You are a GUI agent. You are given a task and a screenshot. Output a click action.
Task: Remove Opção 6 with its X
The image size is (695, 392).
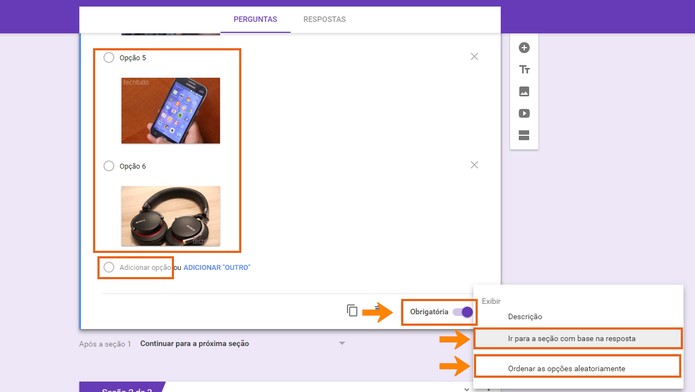point(474,165)
